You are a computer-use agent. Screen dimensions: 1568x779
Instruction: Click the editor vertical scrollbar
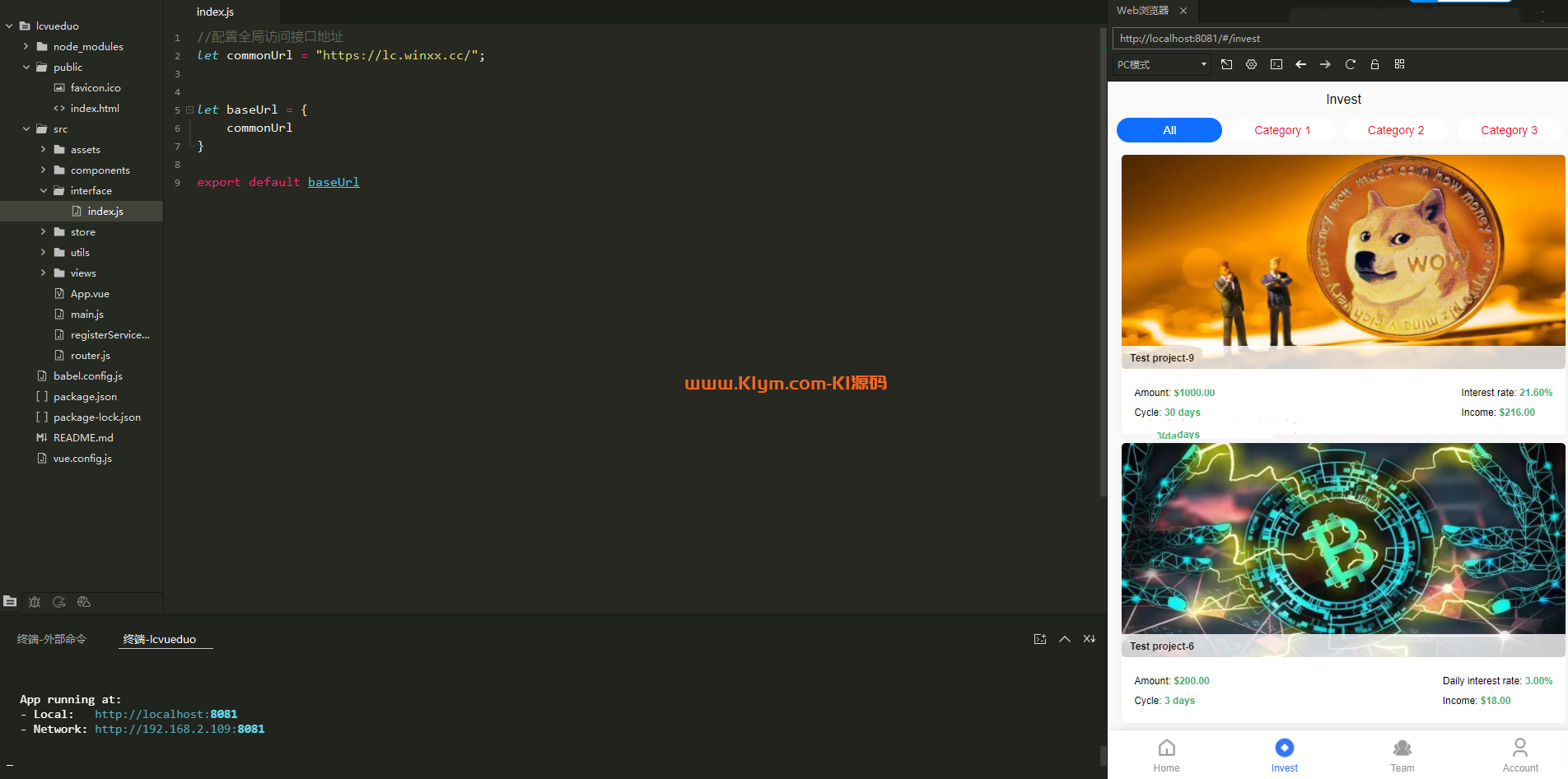(x=1104, y=262)
